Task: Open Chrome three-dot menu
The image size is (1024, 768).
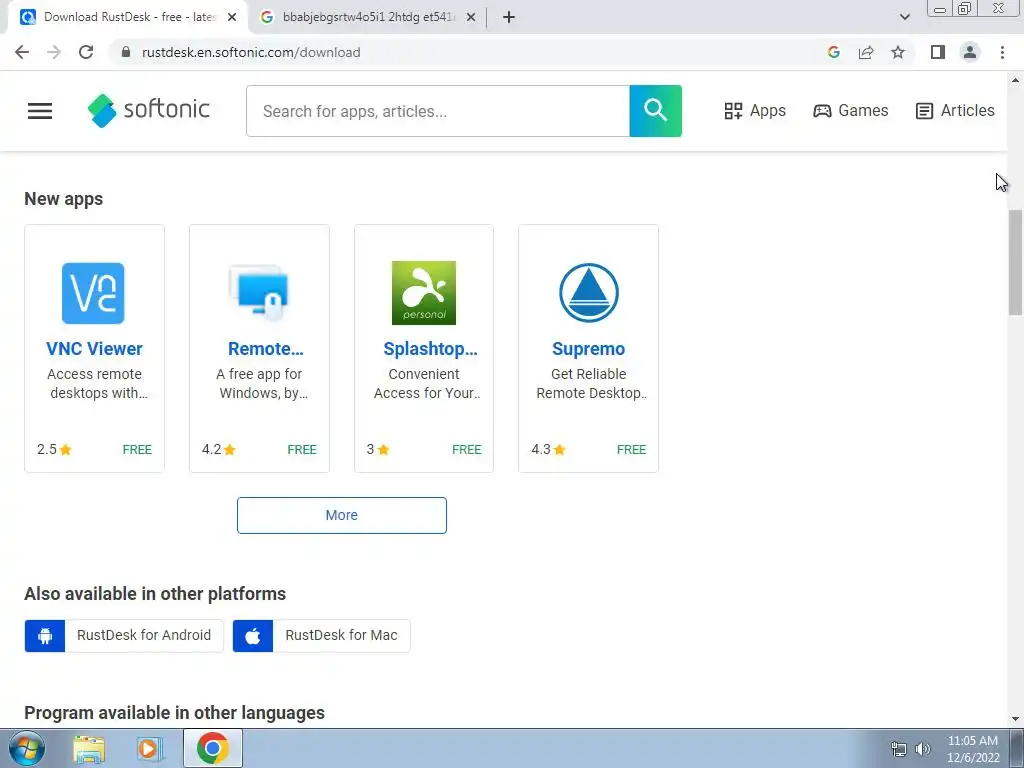Action: pyautogui.click(x=1002, y=52)
